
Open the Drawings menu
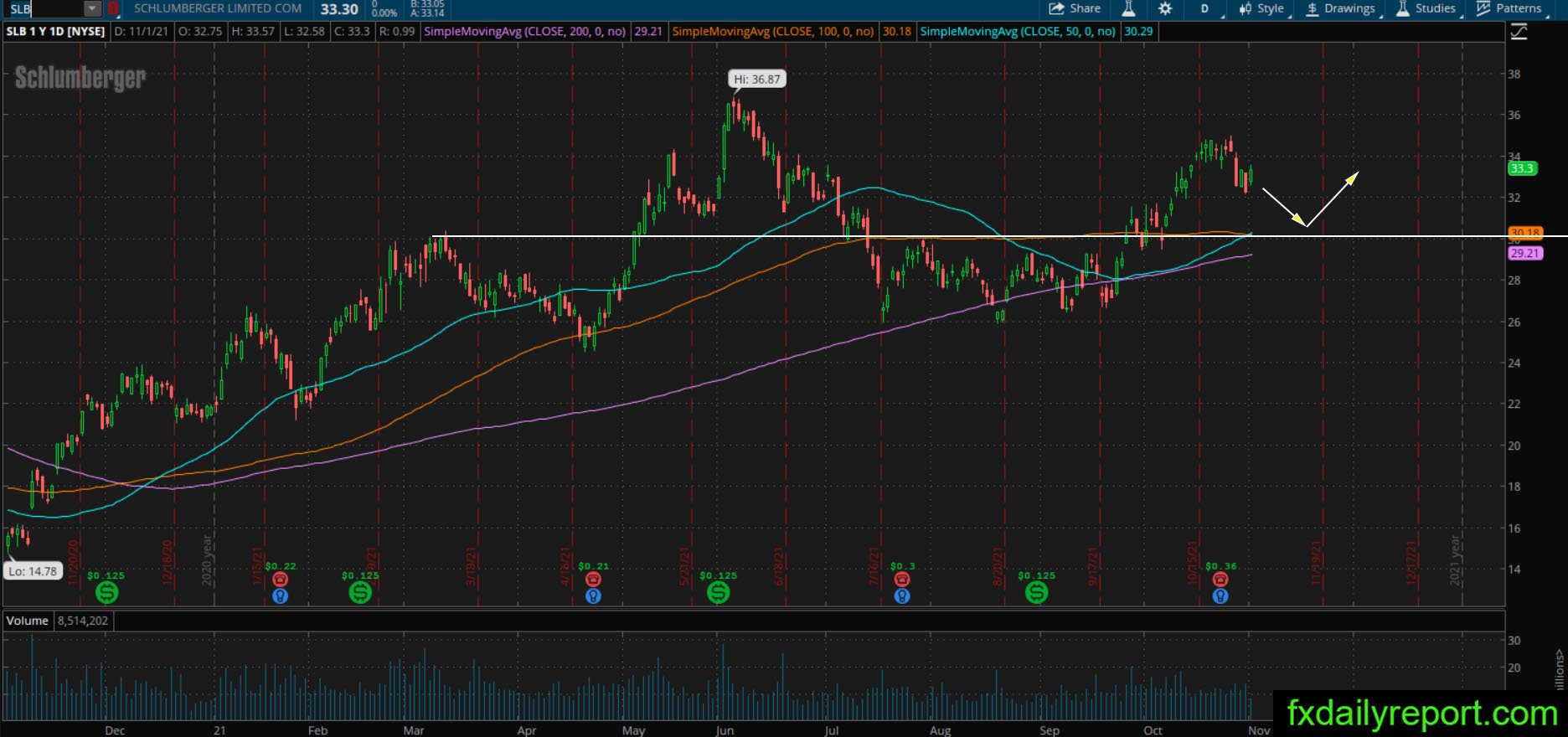tap(1341, 9)
